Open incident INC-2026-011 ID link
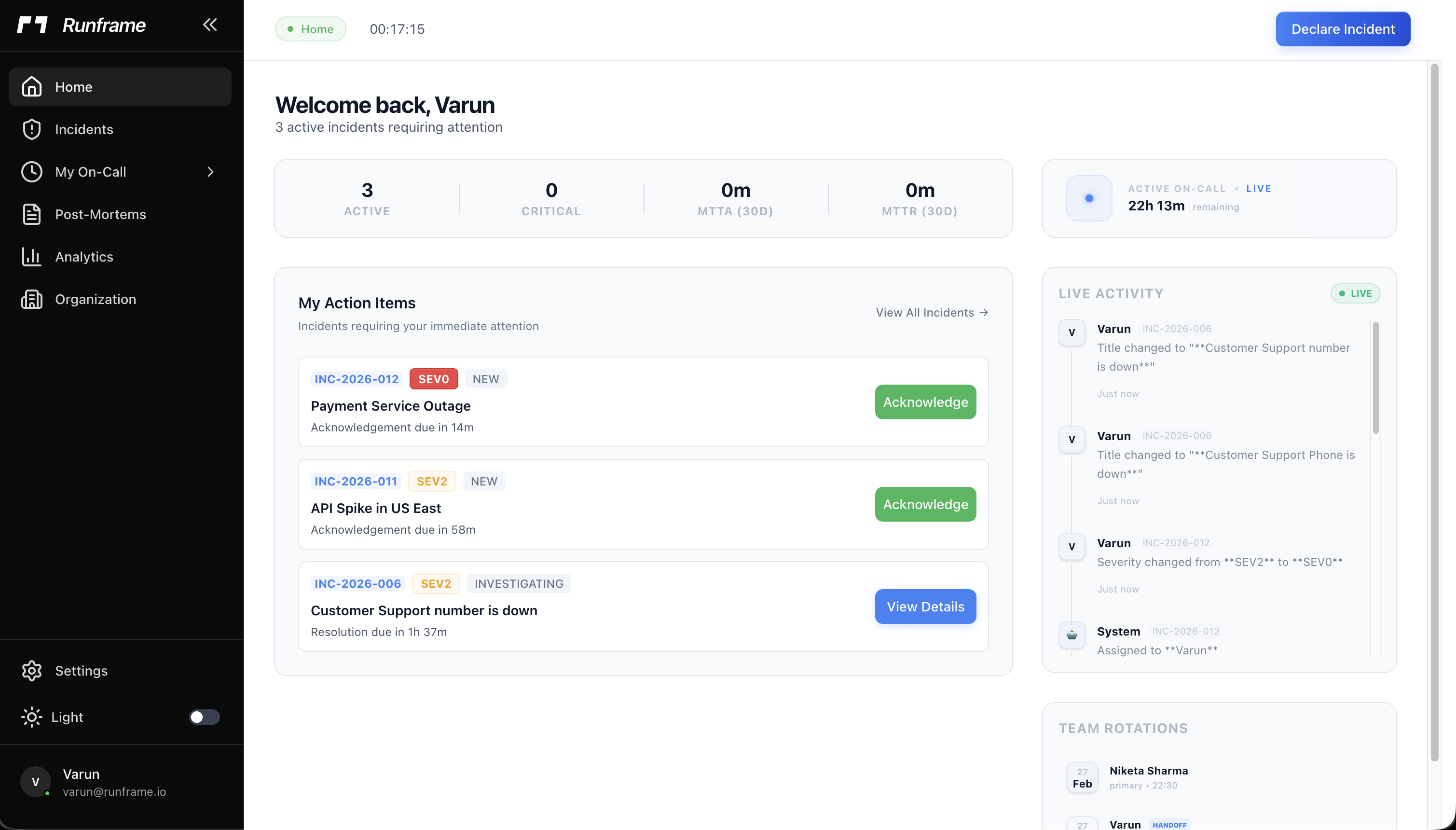 (356, 482)
